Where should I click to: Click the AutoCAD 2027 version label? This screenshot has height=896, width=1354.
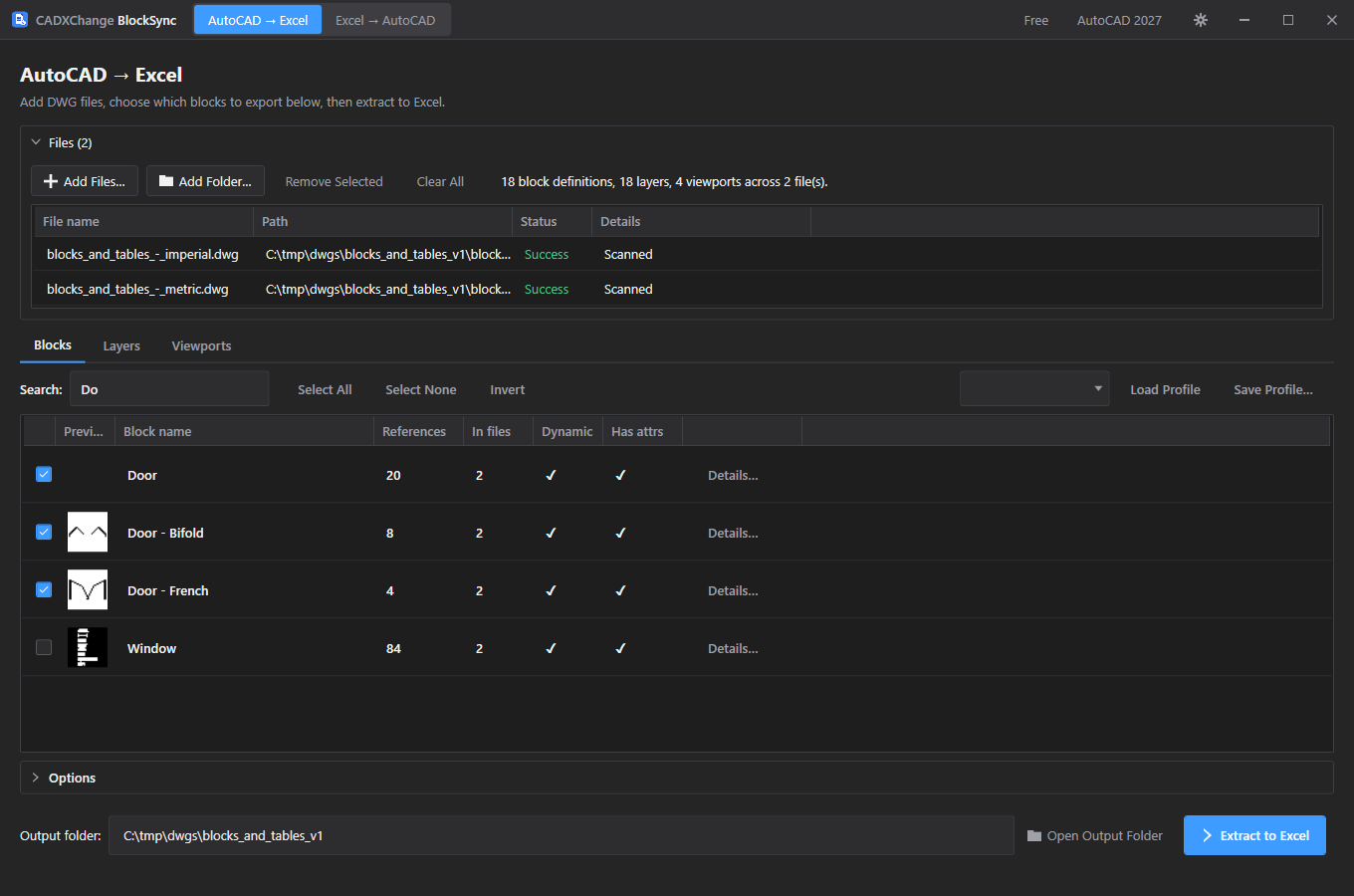tap(1119, 20)
